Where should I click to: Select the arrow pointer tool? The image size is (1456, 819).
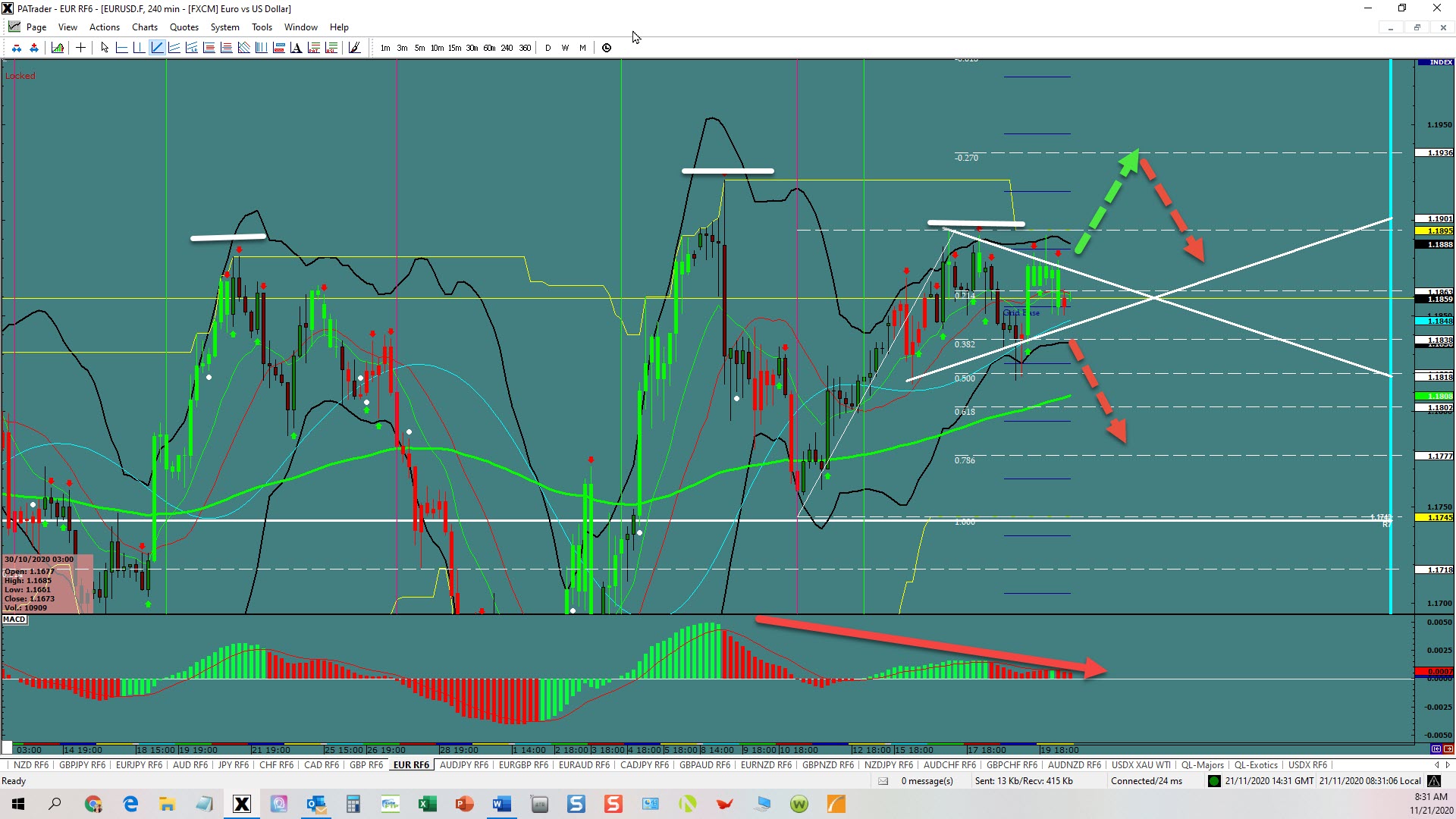pos(105,48)
